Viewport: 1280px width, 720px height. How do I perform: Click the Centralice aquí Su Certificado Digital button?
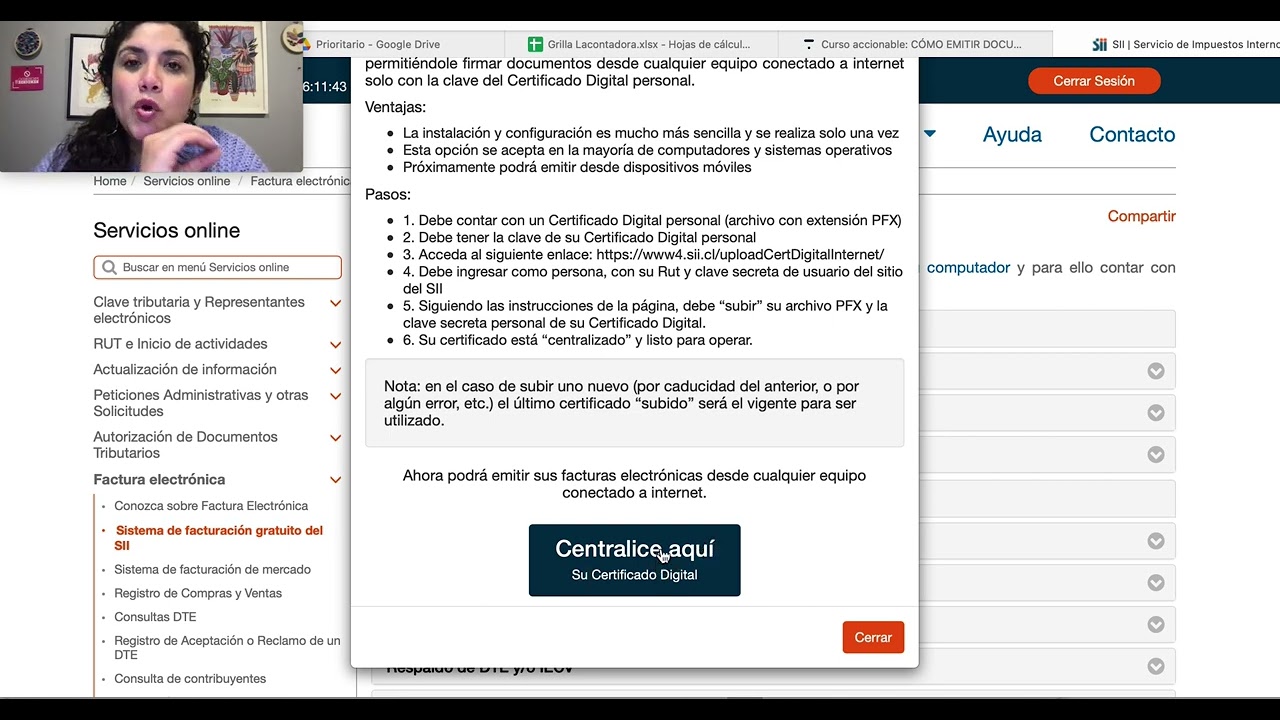coord(635,560)
